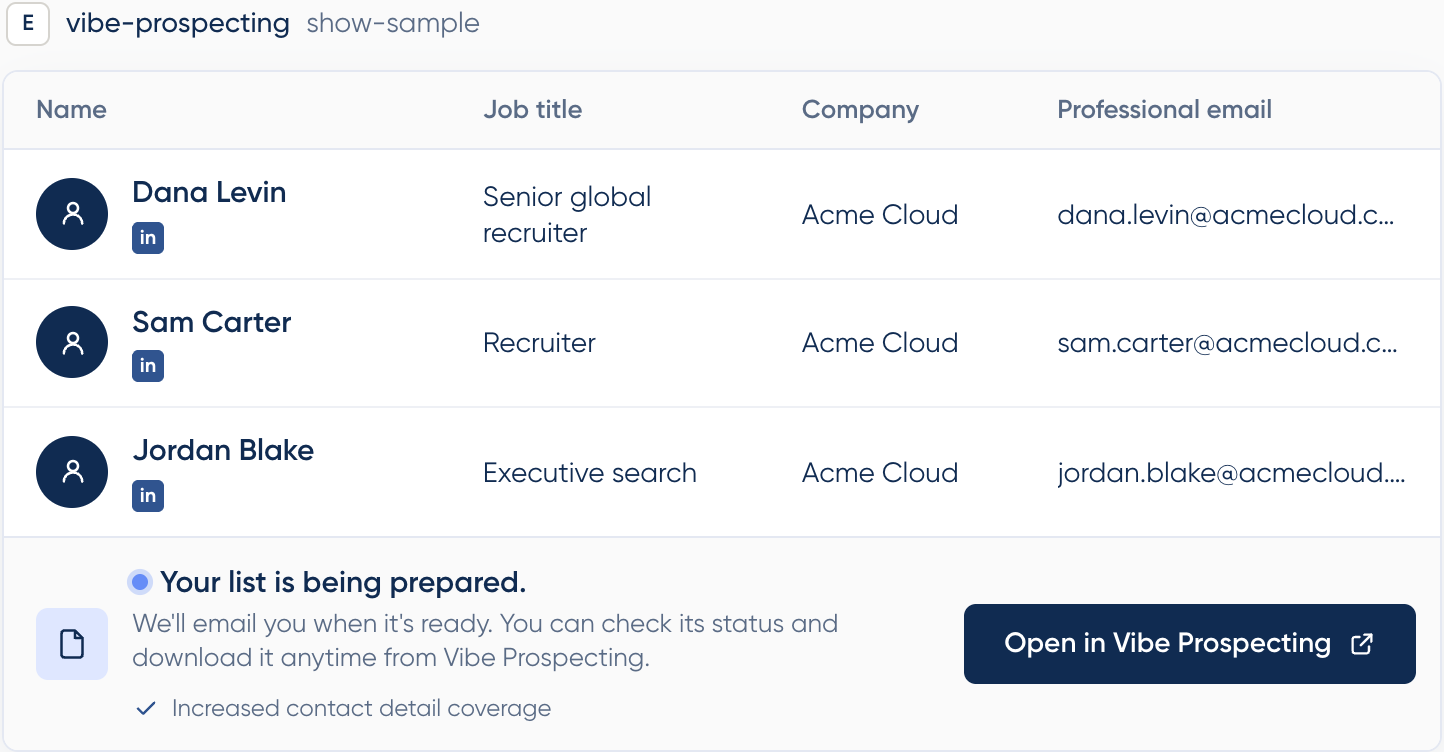
Task: Click Acme Cloud in Jordan Blake's row
Action: coord(880,473)
